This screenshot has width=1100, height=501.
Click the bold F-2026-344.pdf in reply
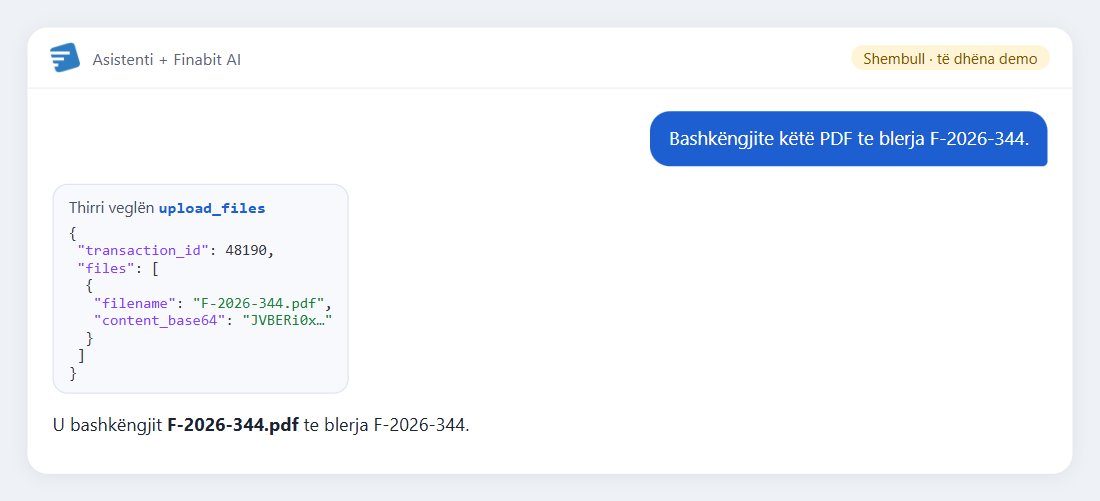[x=233, y=425]
